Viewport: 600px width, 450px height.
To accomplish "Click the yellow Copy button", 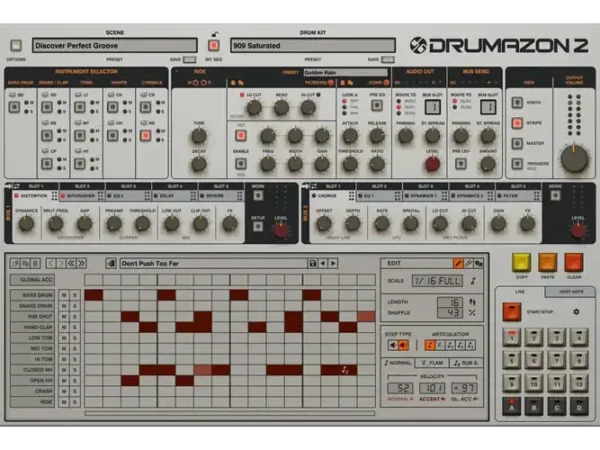I will tap(521, 262).
